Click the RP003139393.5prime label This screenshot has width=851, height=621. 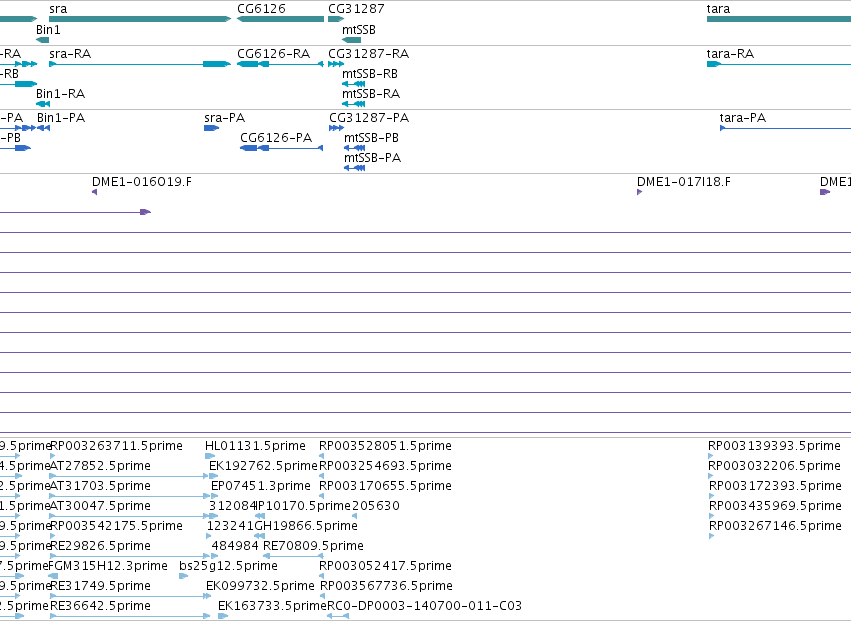[774, 446]
